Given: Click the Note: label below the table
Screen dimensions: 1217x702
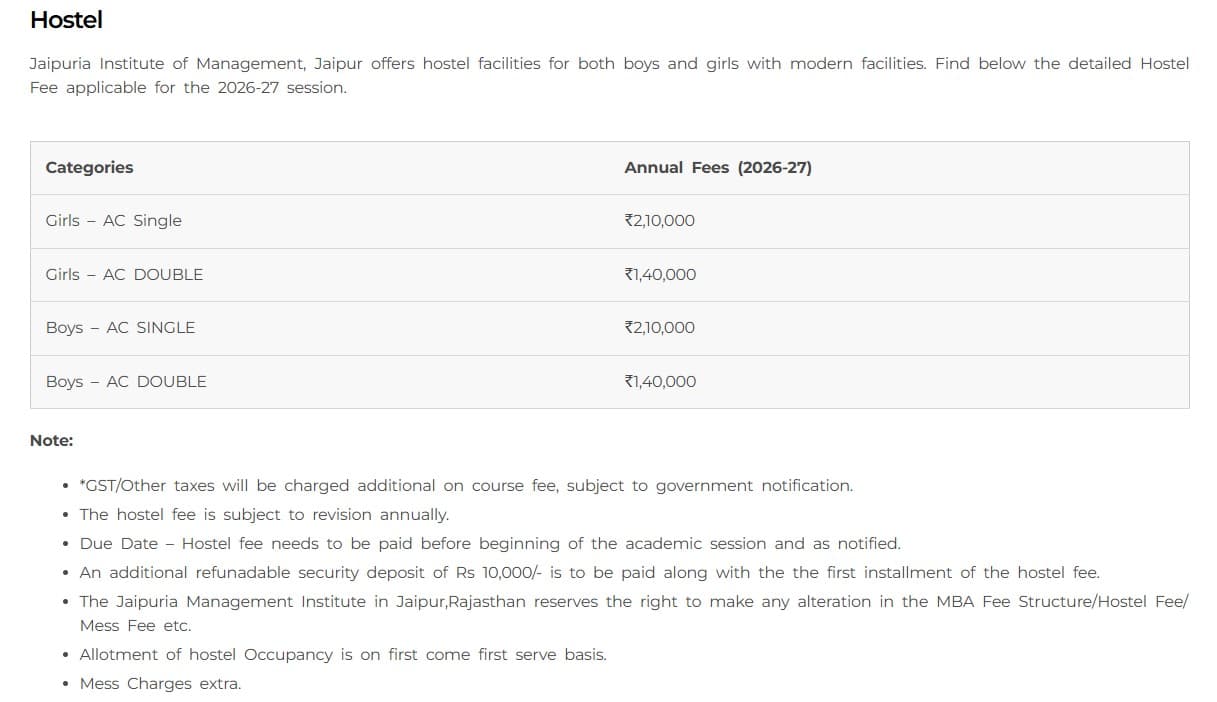Looking at the screenshot, I should tap(51, 441).
